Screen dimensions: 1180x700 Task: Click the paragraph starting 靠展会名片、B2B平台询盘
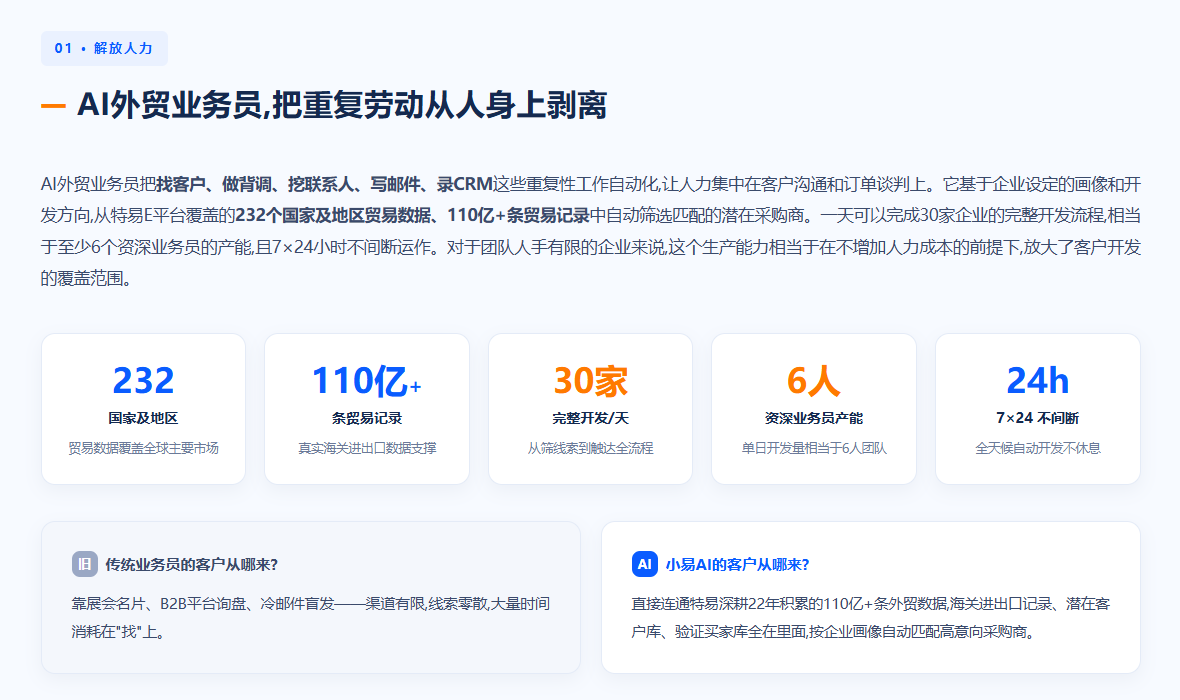(311, 617)
